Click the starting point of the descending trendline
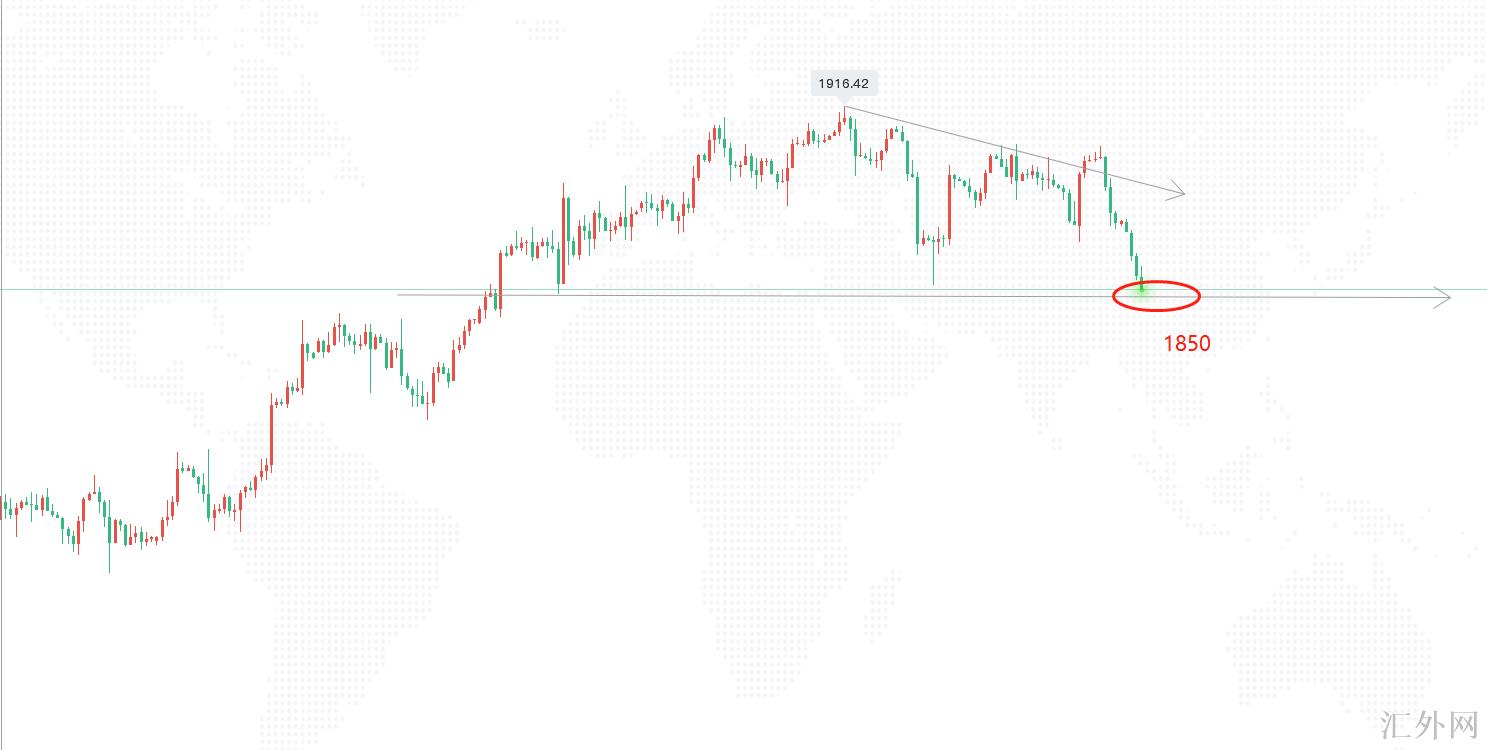This screenshot has width=1487, height=750. pos(846,107)
